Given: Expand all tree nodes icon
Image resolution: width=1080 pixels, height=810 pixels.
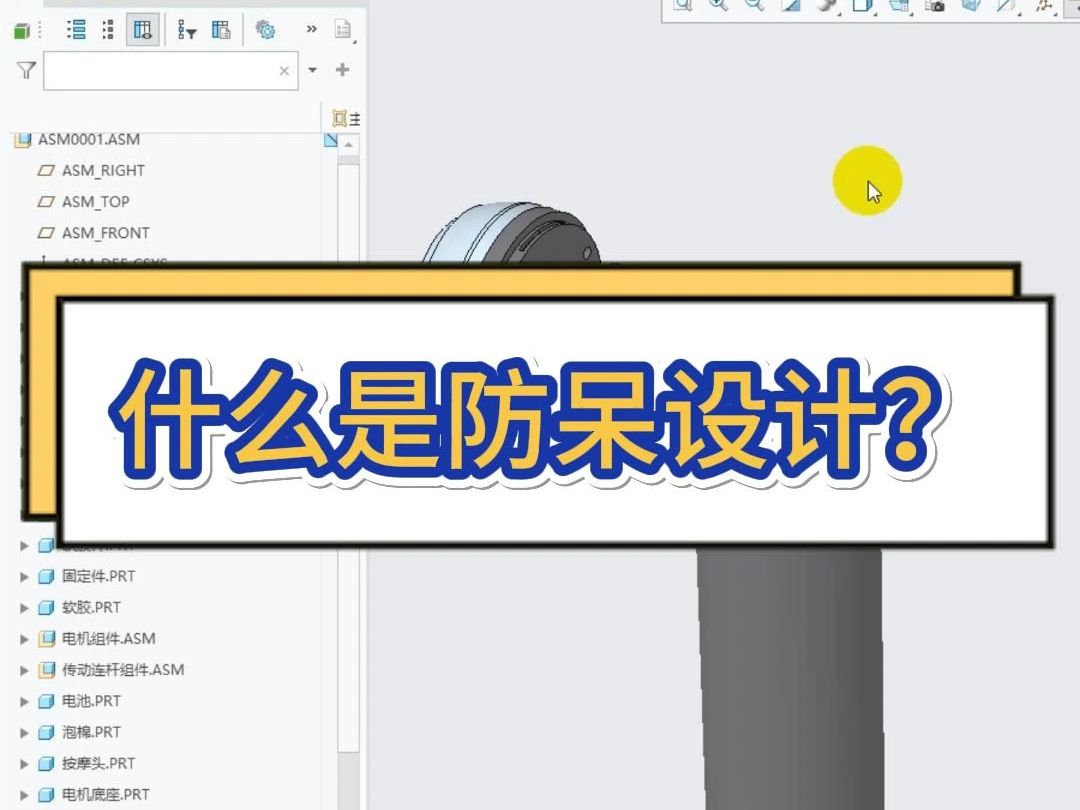Looking at the screenshot, I should pyautogui.click(x=76, y=30).
